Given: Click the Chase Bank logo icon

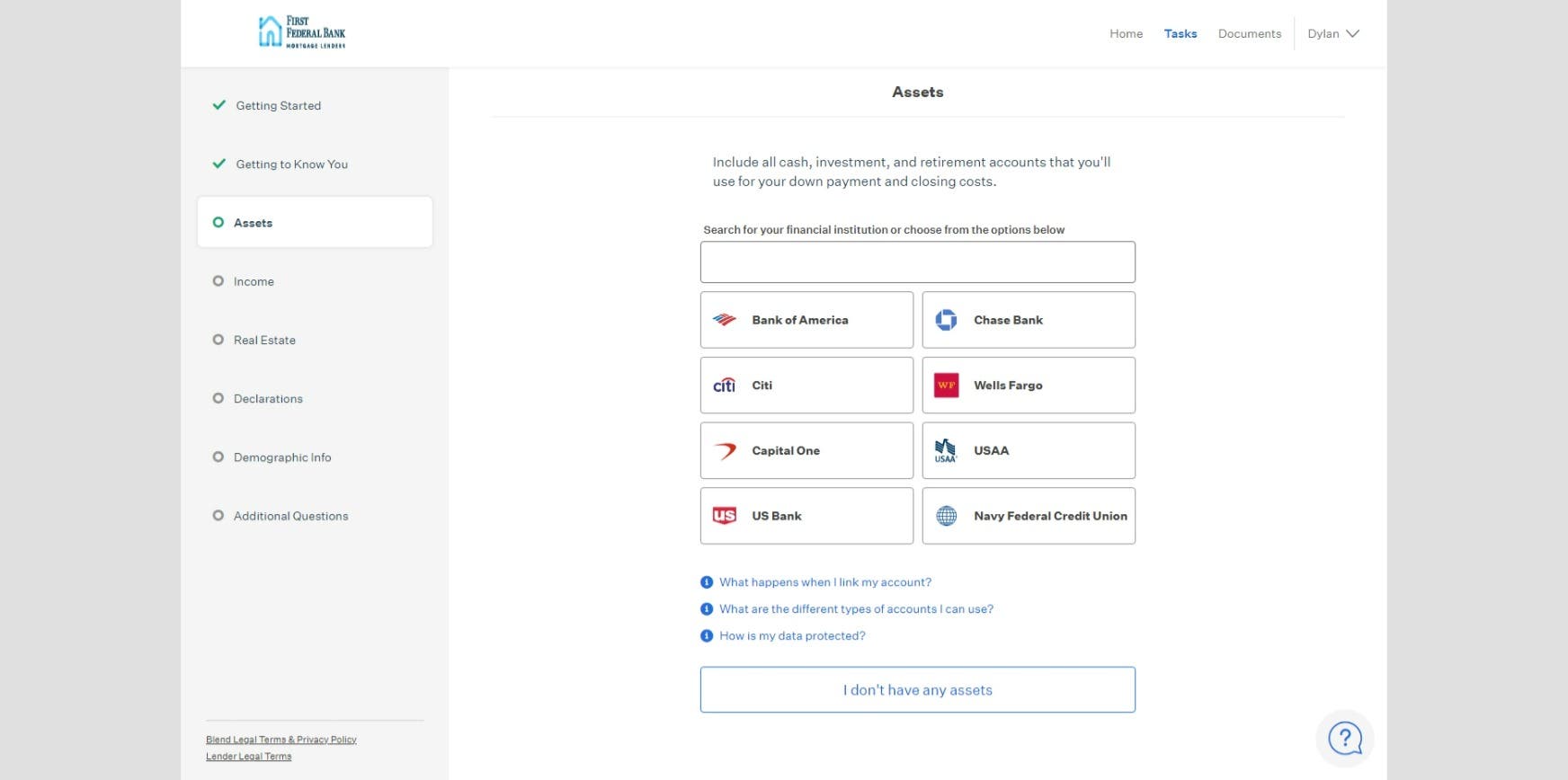Looking at the screenshot, I should tap(946, 320).
